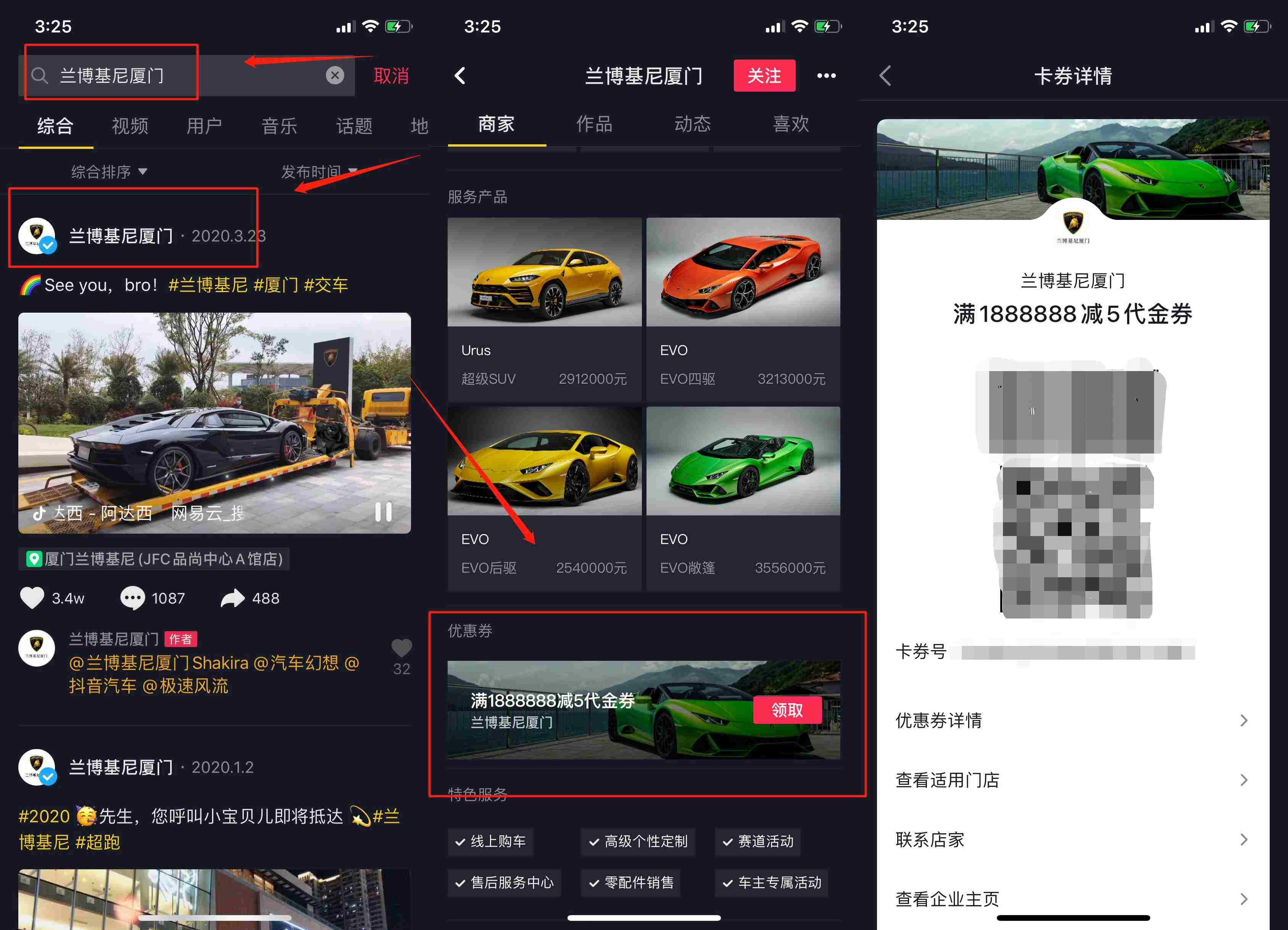This screenshot has height=930, width=1288.
Task: Tap the 卡券号 number field
Action: click(x=1045, y=652)
